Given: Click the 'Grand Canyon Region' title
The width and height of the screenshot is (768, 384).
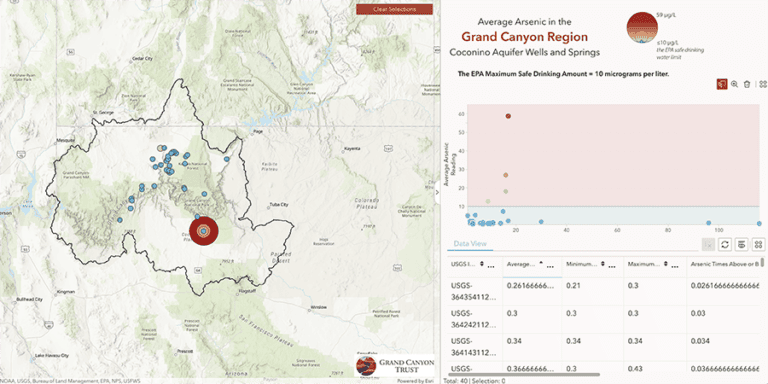Looking at the screenshot, I should 525,37.
